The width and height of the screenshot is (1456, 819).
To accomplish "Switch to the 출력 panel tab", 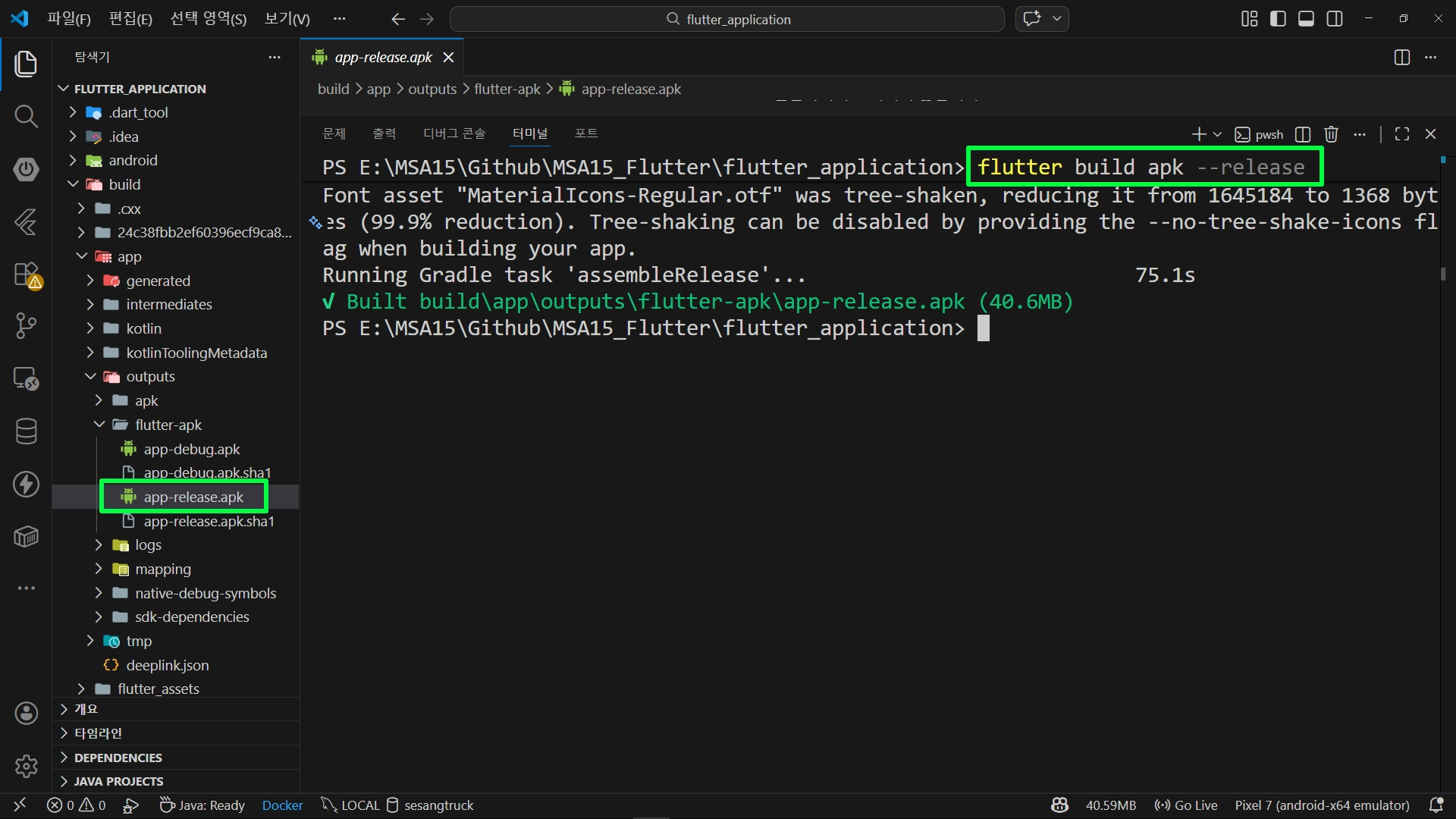I will pyautogui.click(x=384, y=133).
